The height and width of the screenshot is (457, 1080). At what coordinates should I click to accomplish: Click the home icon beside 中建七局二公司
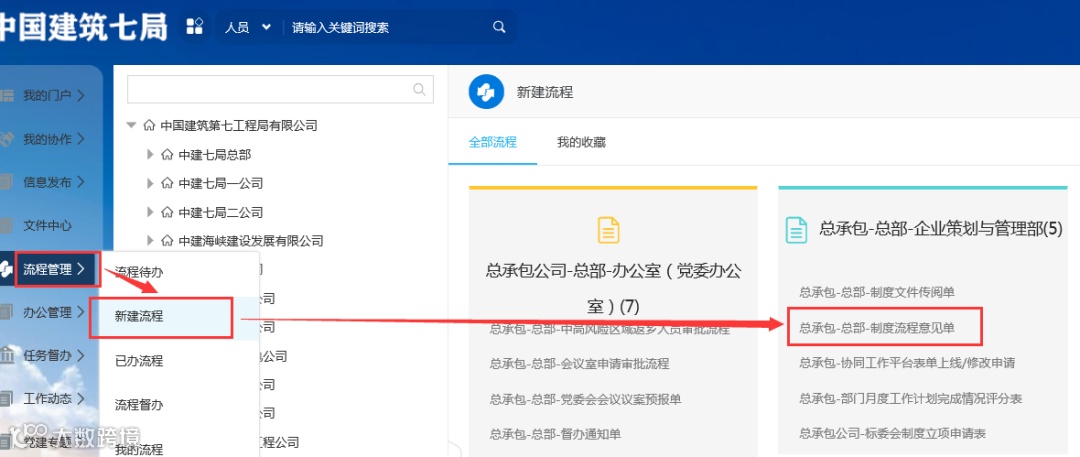(167, 212)
